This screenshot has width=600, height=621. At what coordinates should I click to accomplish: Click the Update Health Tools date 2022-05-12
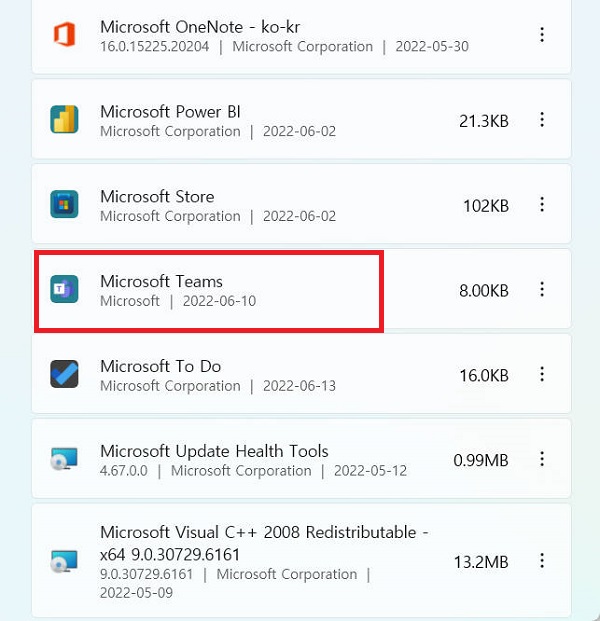coord(370,471)
